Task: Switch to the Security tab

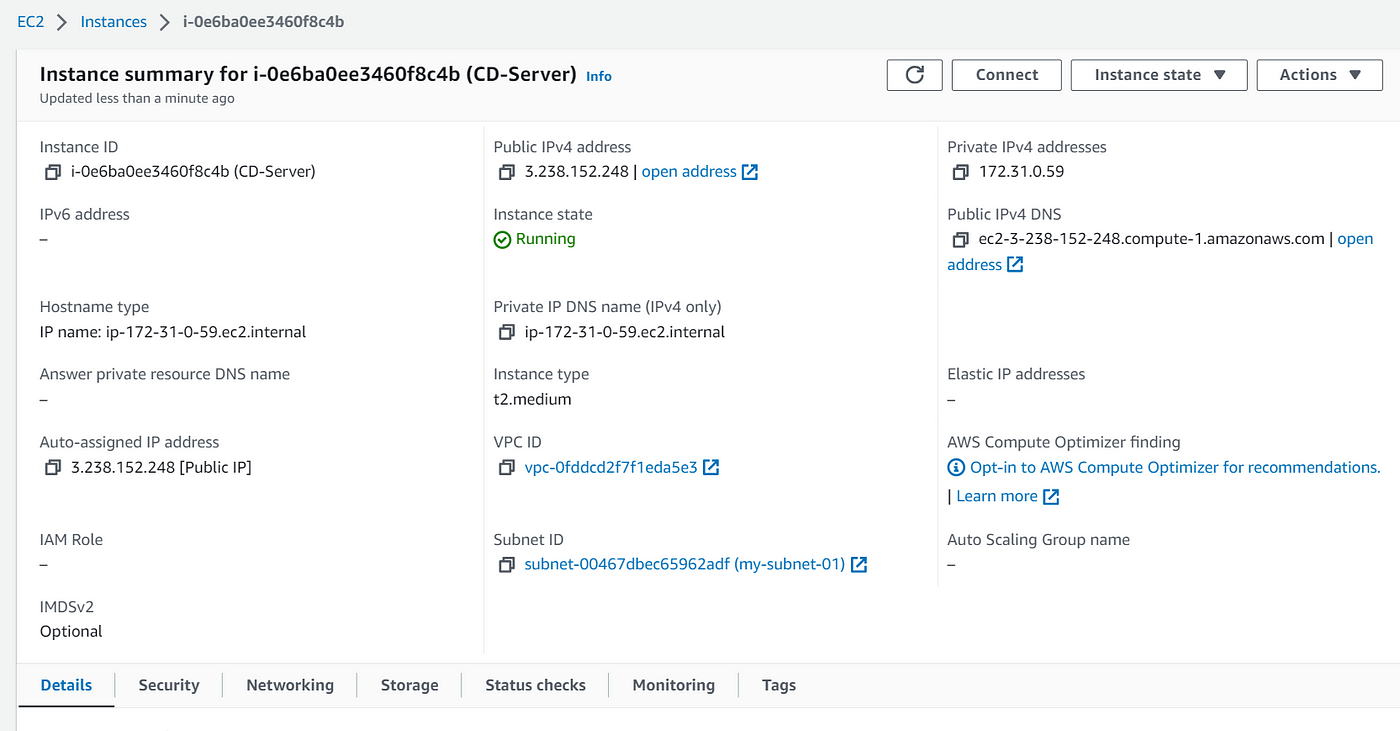Action: (169, 685)
